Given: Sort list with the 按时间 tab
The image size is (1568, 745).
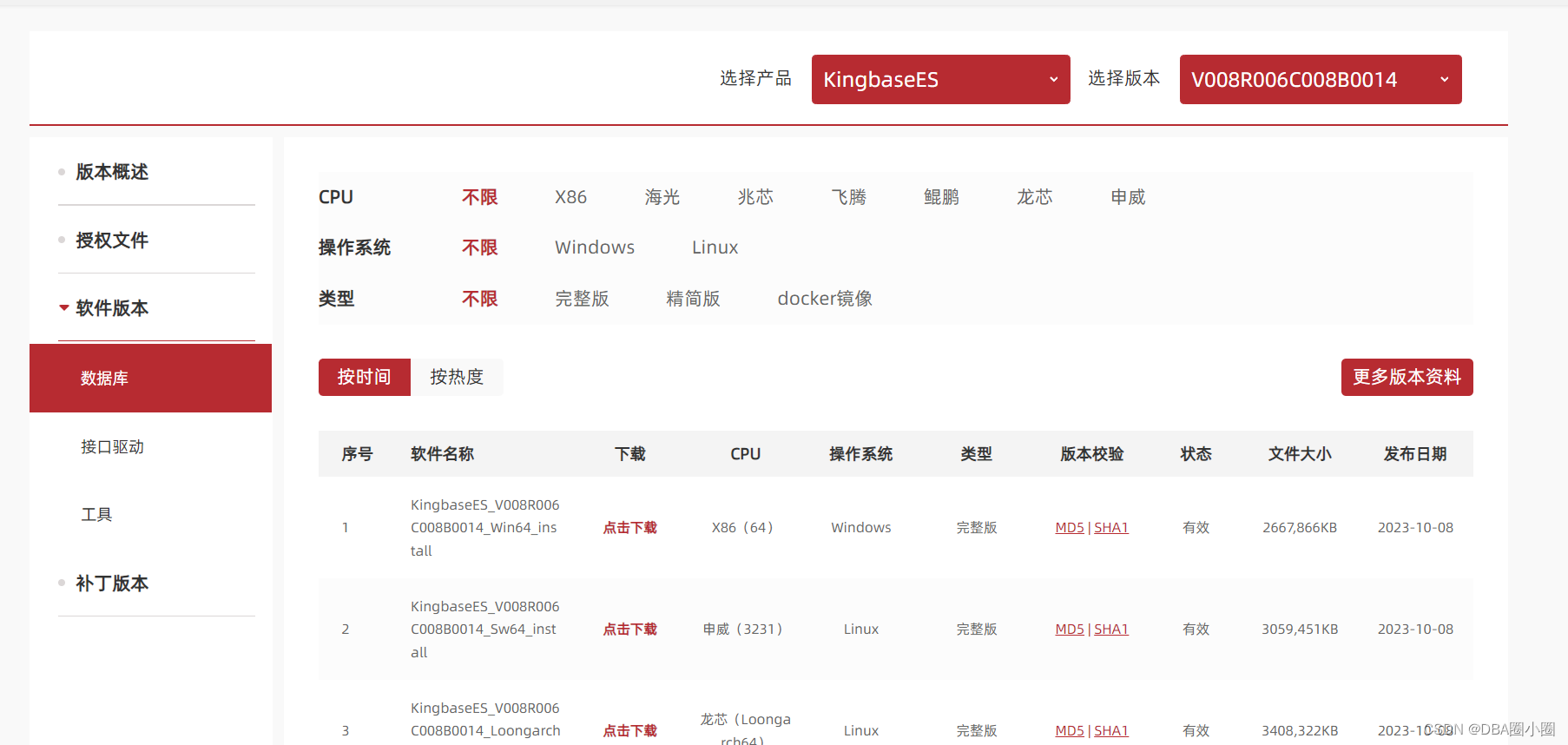Looking at the screenshot, I should tap(365, 377).
